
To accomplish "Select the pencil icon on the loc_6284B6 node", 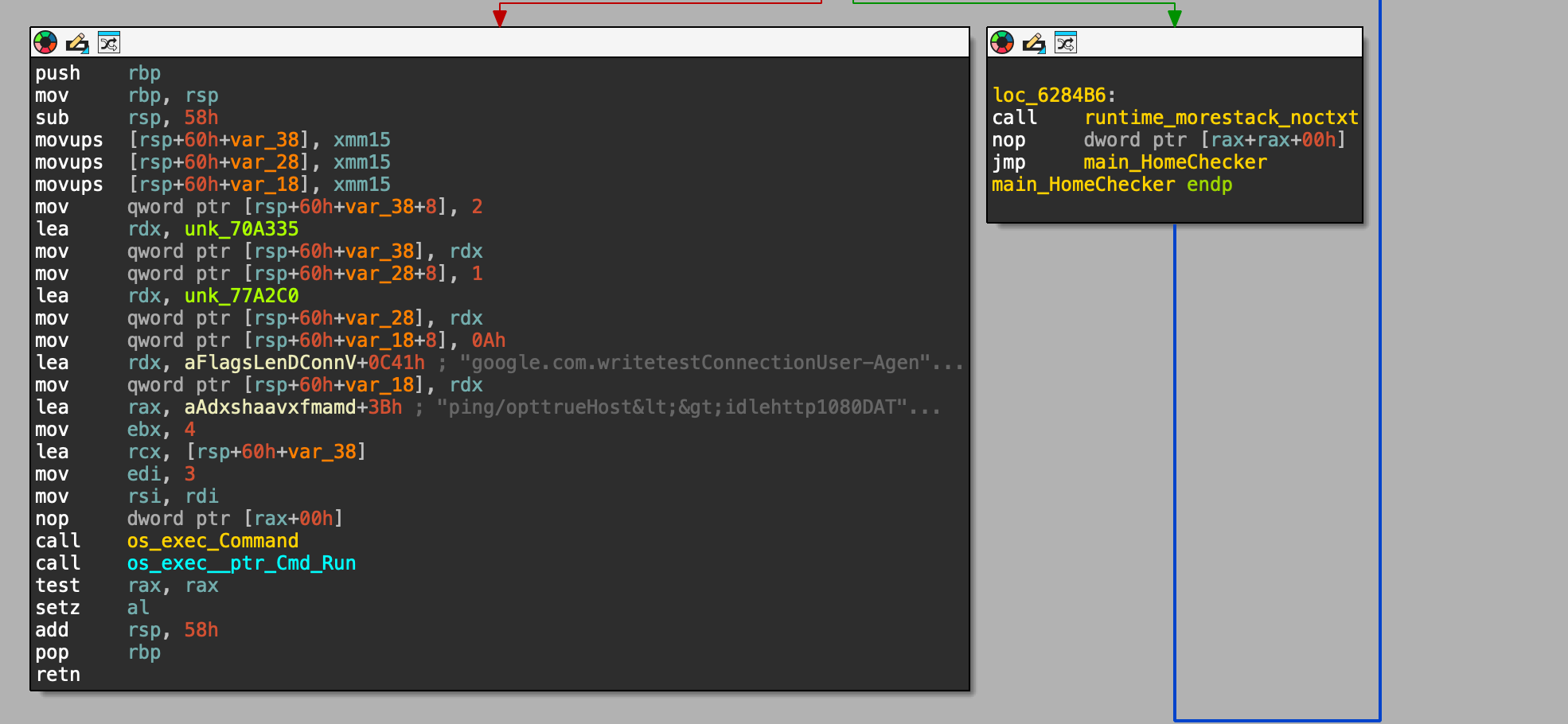I will pos(1034,43).
